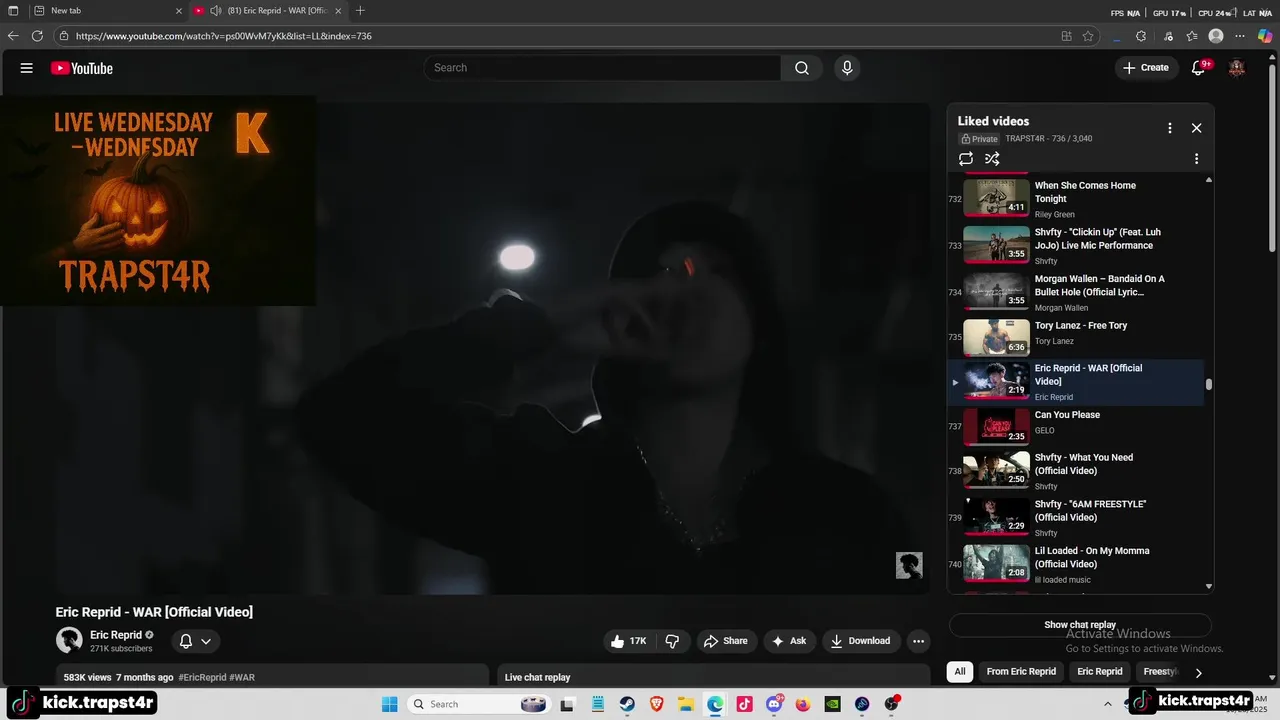Open the tab actions menu icon

[x=13, y=11]
